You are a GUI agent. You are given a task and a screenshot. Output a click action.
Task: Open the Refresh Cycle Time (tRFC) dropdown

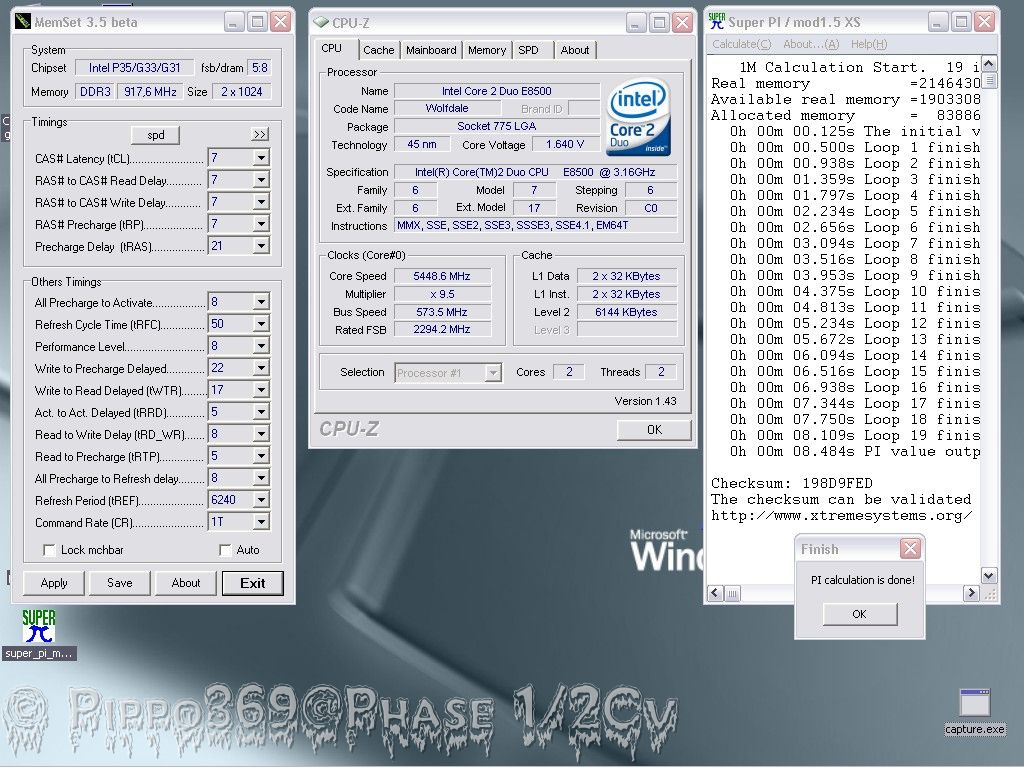tap(261, 325)
